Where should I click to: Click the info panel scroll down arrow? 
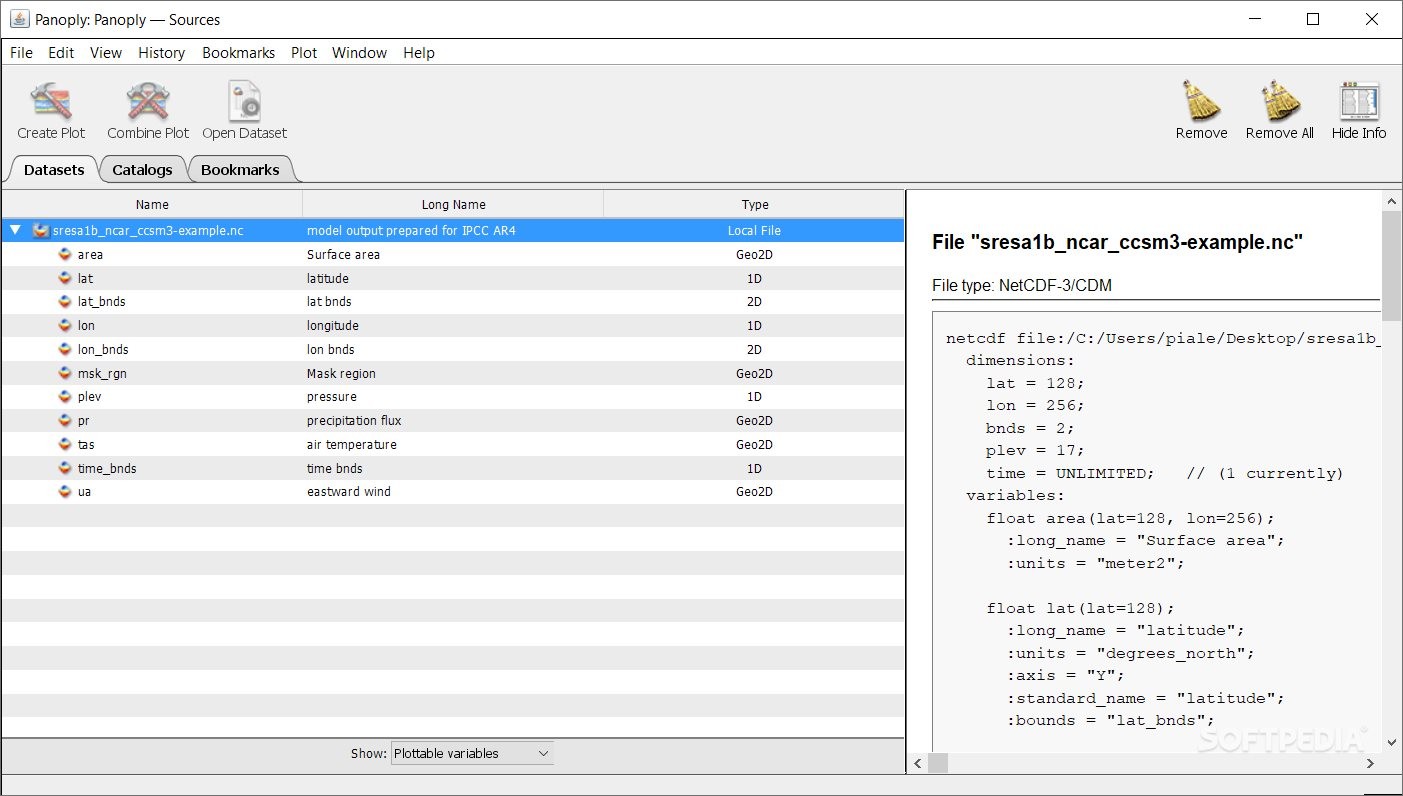click(1391, 743)
